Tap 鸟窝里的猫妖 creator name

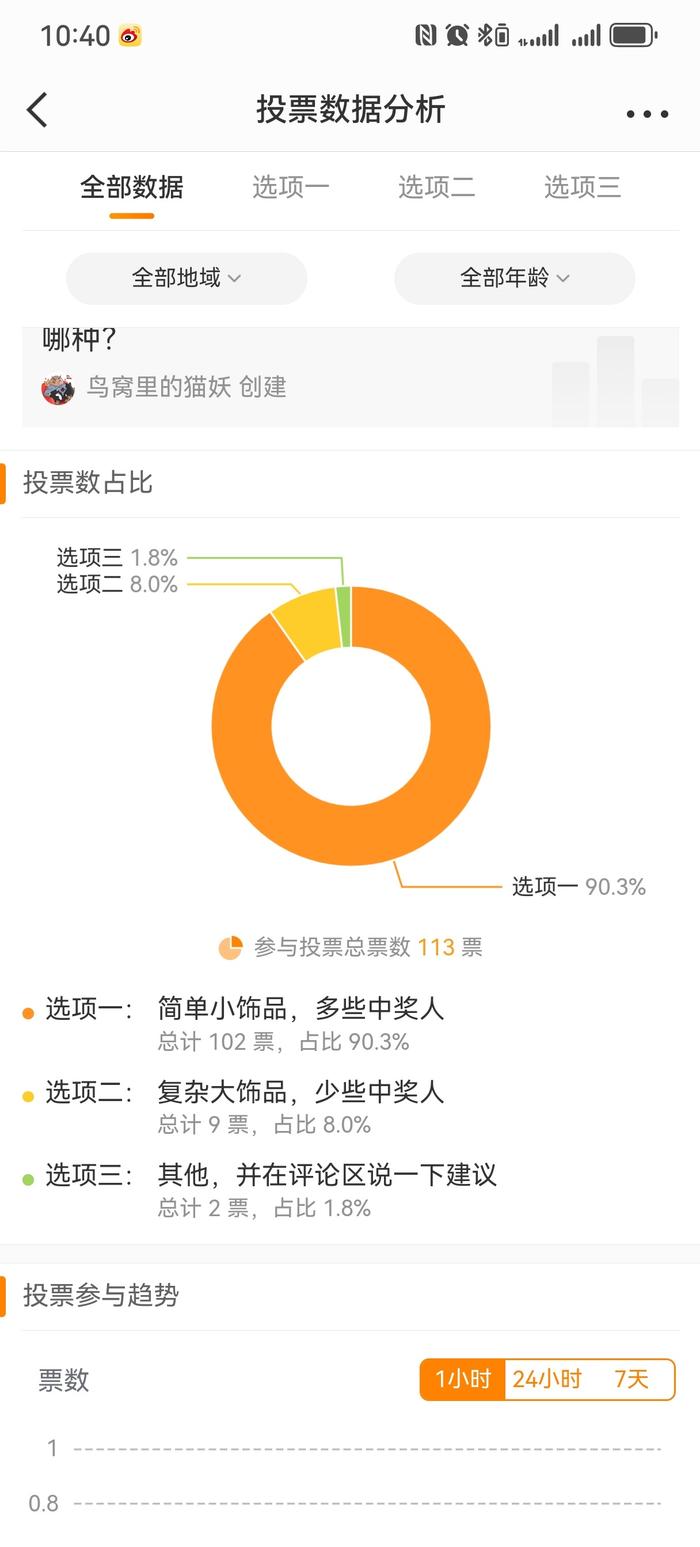click(159, 387)
